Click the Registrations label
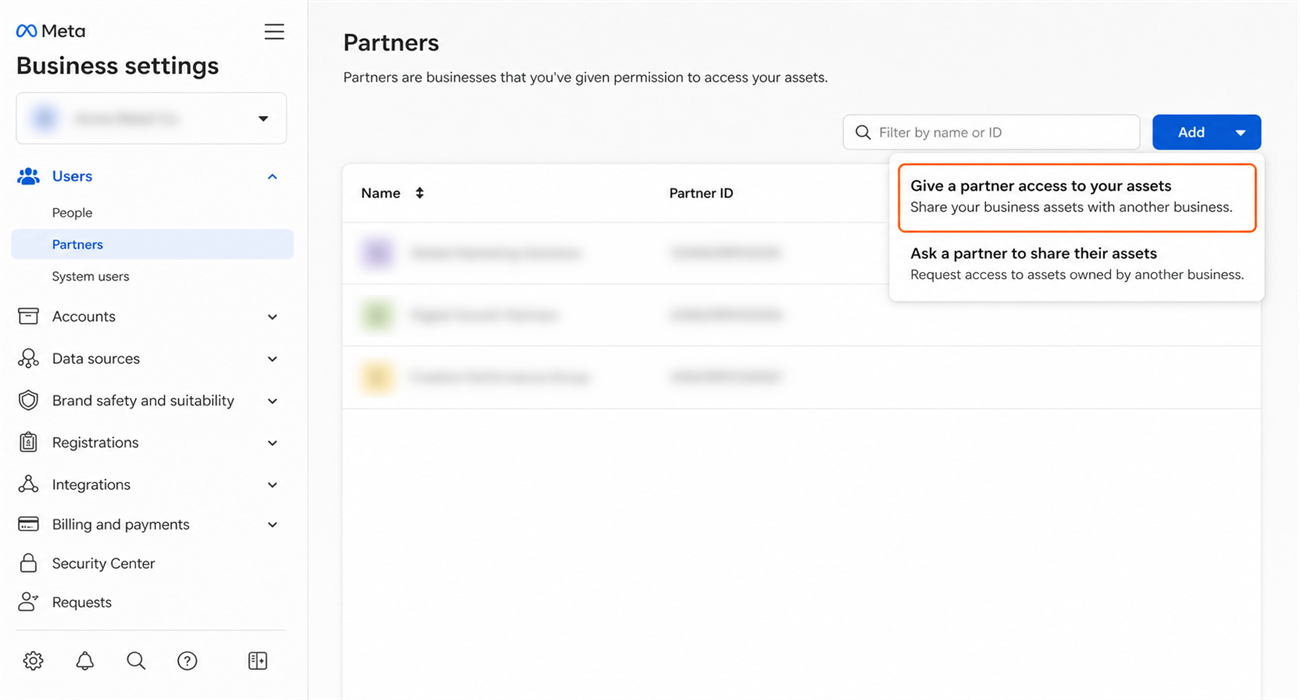1300x700 pixels. tap(95, 442)
